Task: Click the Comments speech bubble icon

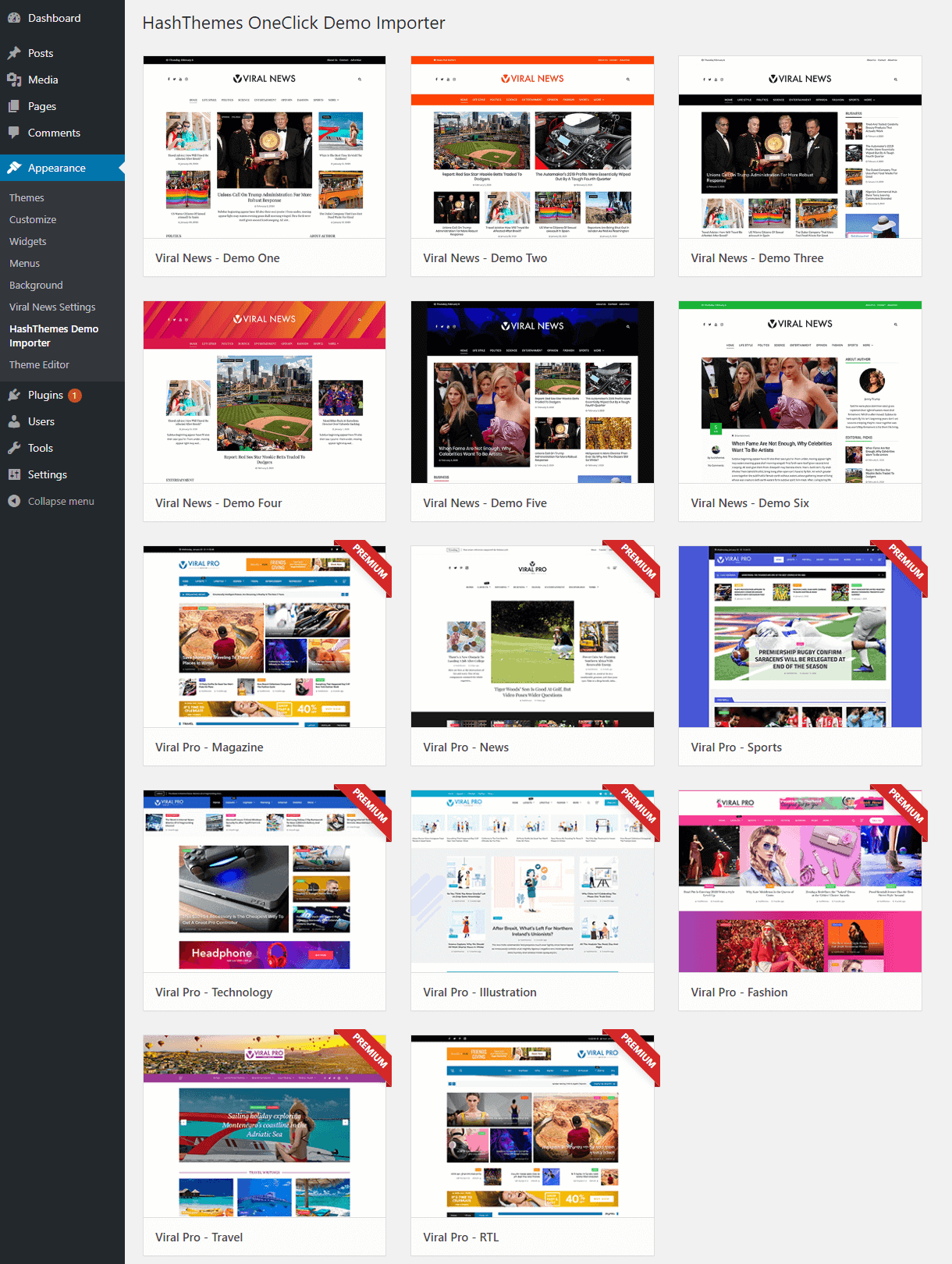Action: point(14,133)
